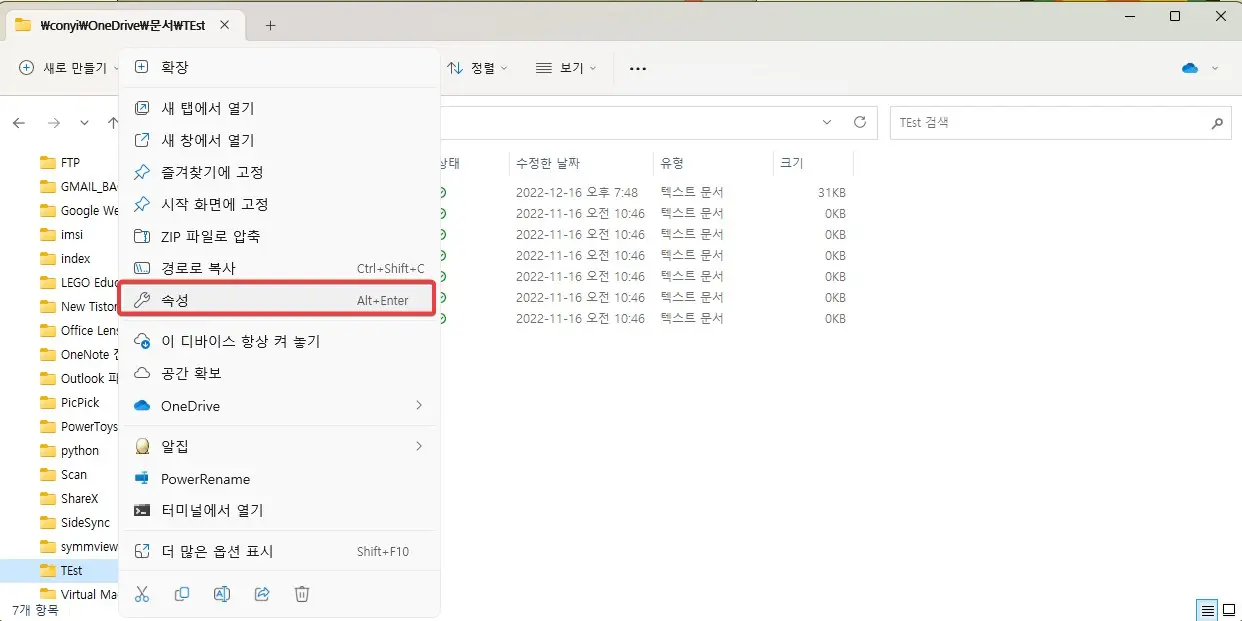Choose 터미널에서 열기 entry
This screenshot has width=1242, height=621.
pos(279,510)
